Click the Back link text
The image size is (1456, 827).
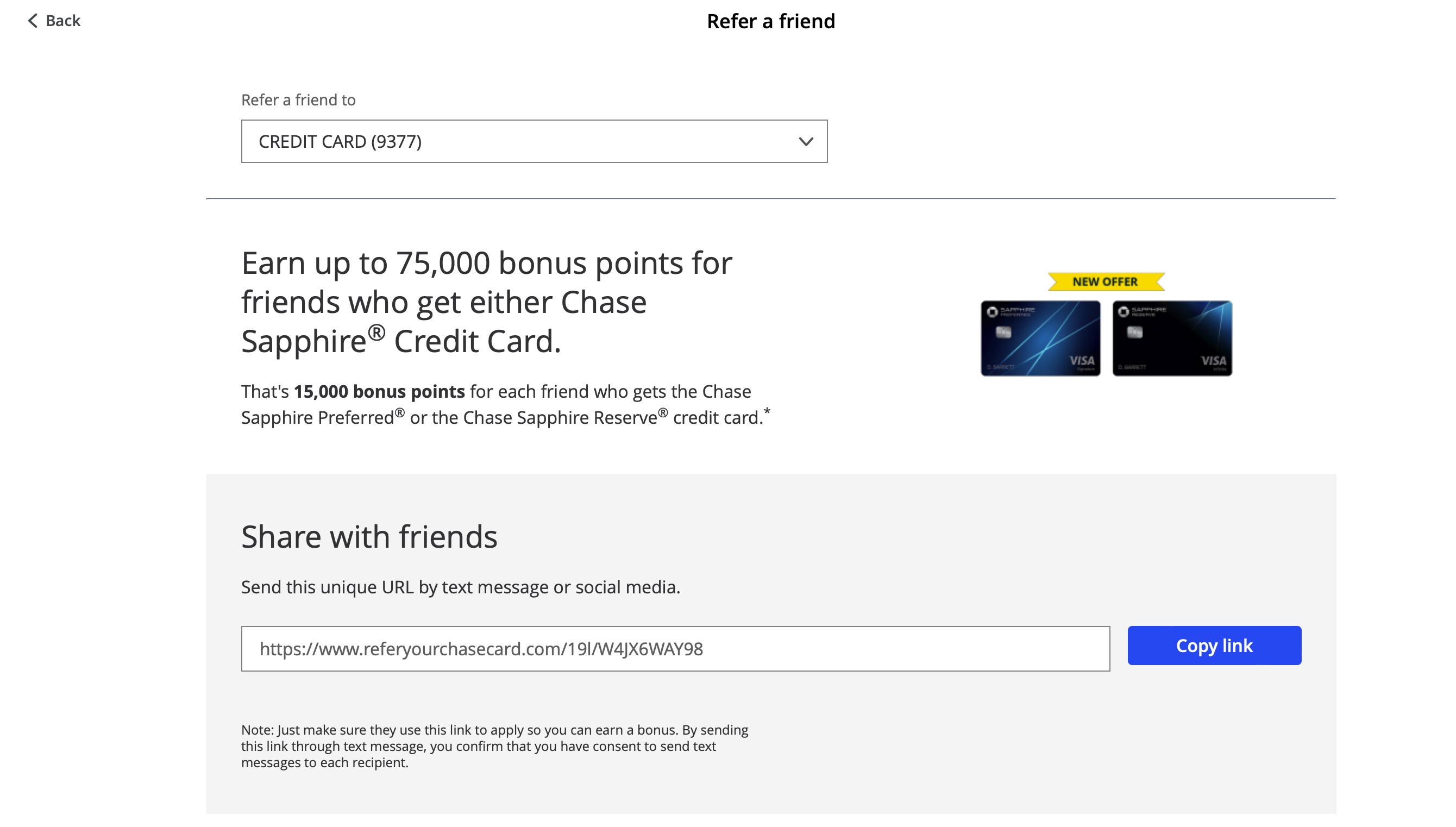[63, 21]
